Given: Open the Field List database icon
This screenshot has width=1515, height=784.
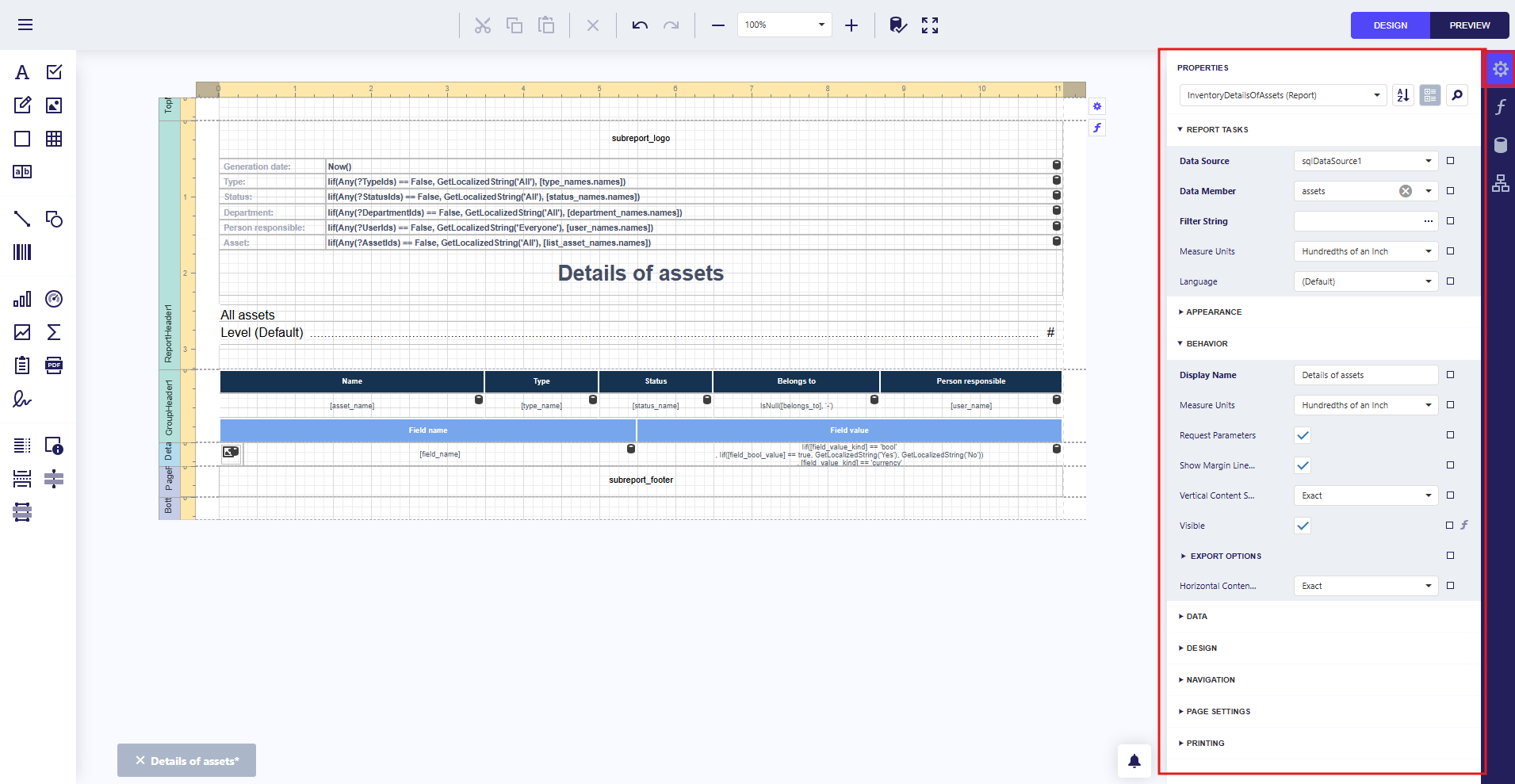Looking at the screenshot, I should pos(1500,145).
